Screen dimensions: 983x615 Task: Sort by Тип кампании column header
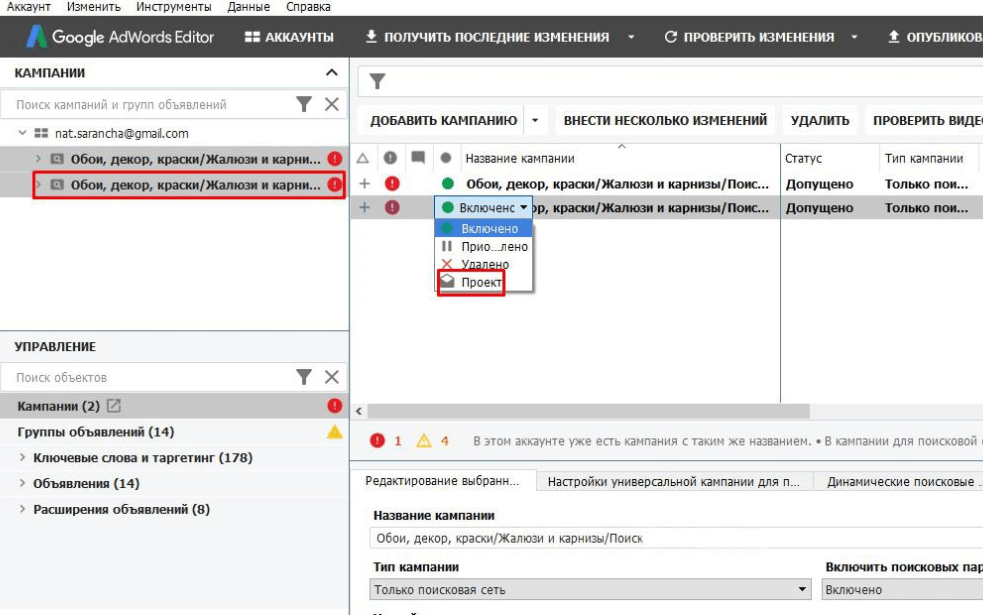tap(923, 159)
